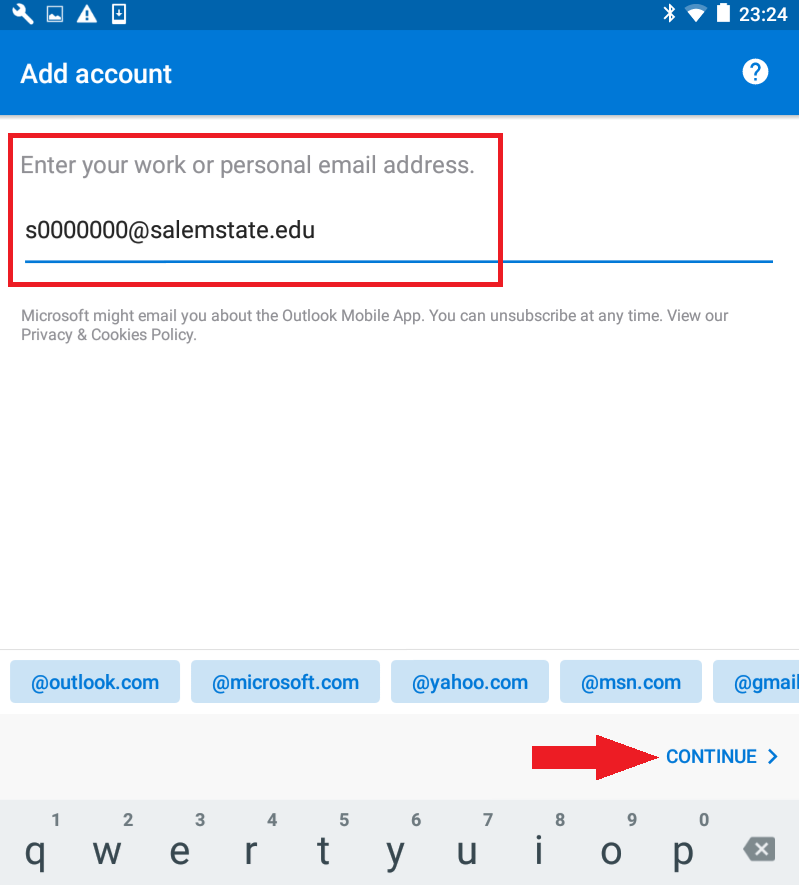The width and height of the screenshot is (799, 885).
Task: Tap the download notification icon
Action: click(119, 14)
